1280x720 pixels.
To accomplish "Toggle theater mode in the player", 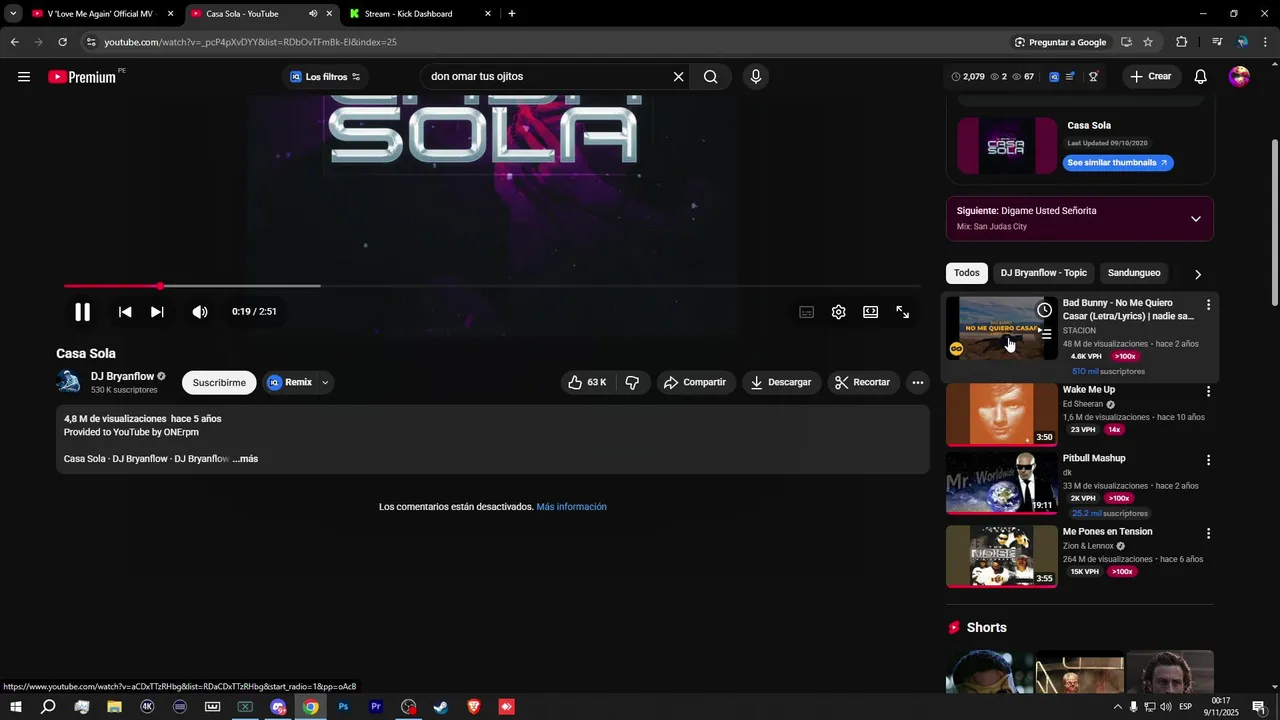I will coord(871,312).
